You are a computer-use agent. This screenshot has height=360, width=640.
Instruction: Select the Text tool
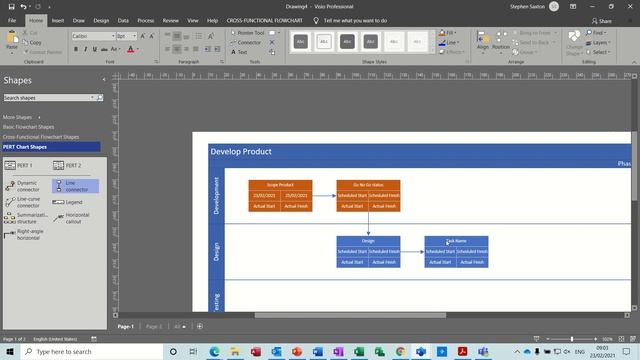pos(239,52)
